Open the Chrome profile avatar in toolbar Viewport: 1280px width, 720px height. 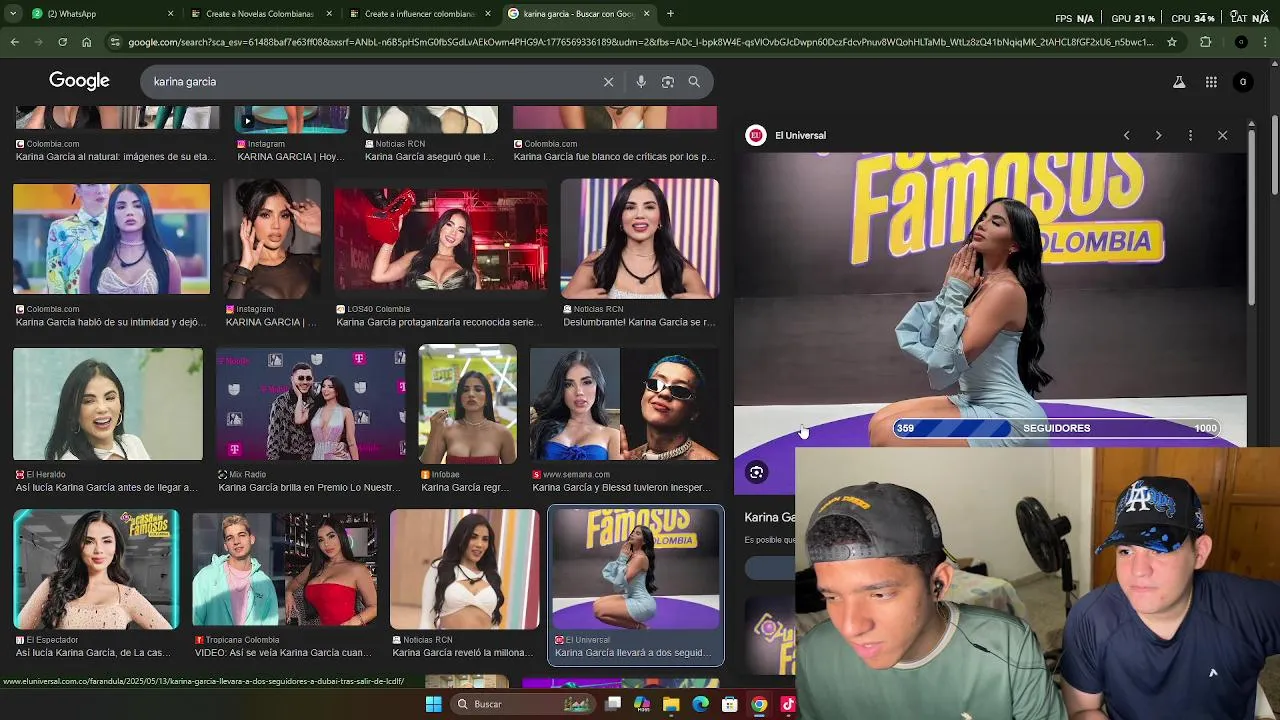[1241, 42]
